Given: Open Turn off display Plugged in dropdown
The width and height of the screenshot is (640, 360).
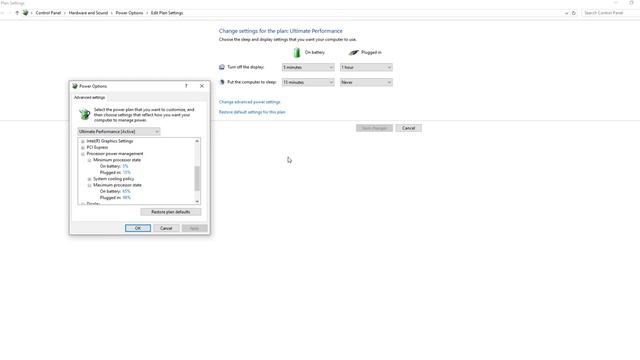Looking at the screenshot, I should point(366,67).
